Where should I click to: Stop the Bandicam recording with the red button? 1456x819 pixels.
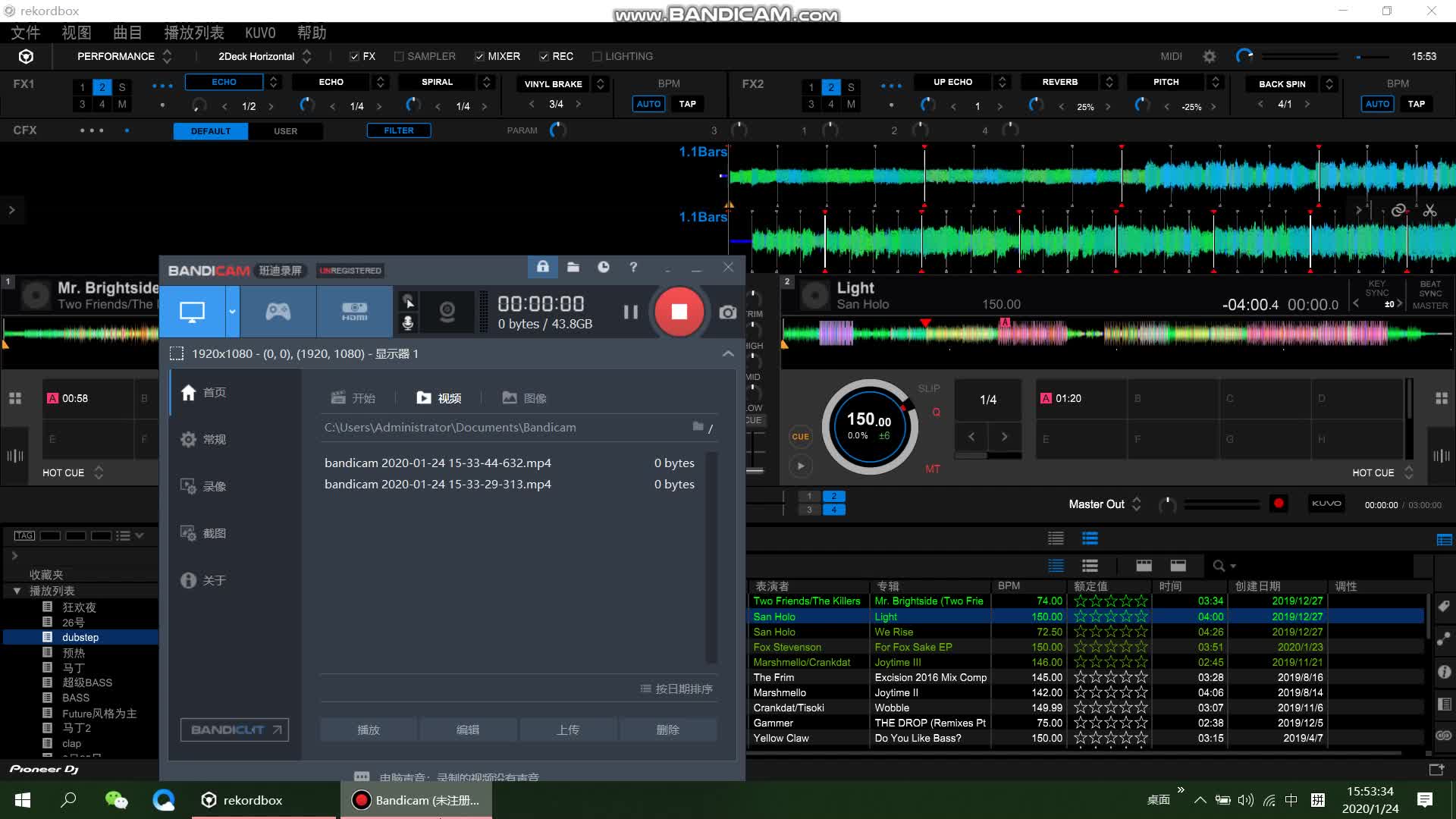pos(679,312)
